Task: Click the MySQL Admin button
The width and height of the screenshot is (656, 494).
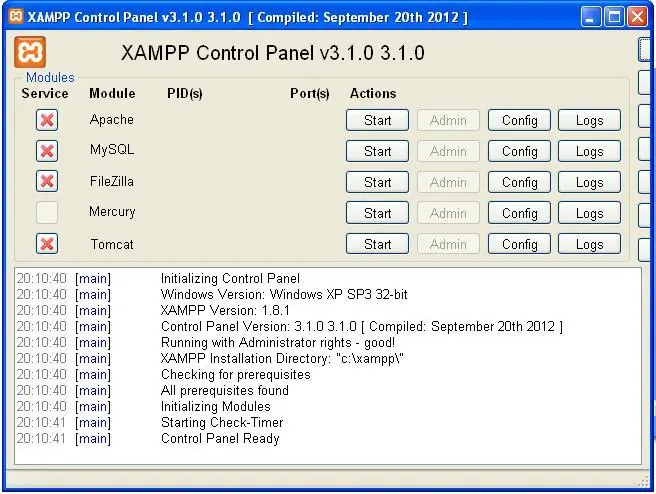Action: coord(448,151)
